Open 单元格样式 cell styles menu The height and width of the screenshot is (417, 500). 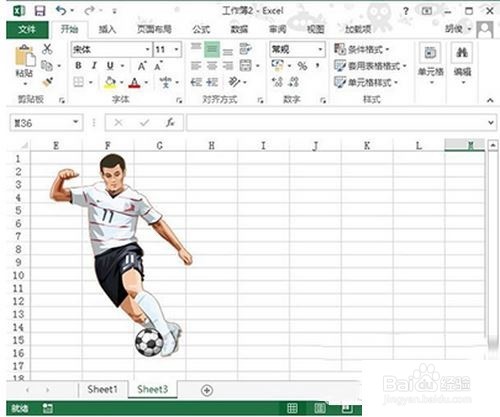[366, 82]
